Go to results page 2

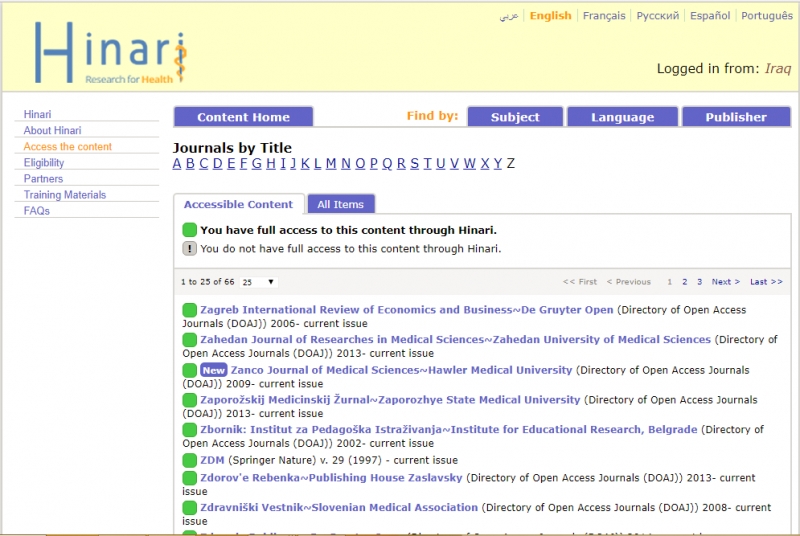tap(685, 282)
